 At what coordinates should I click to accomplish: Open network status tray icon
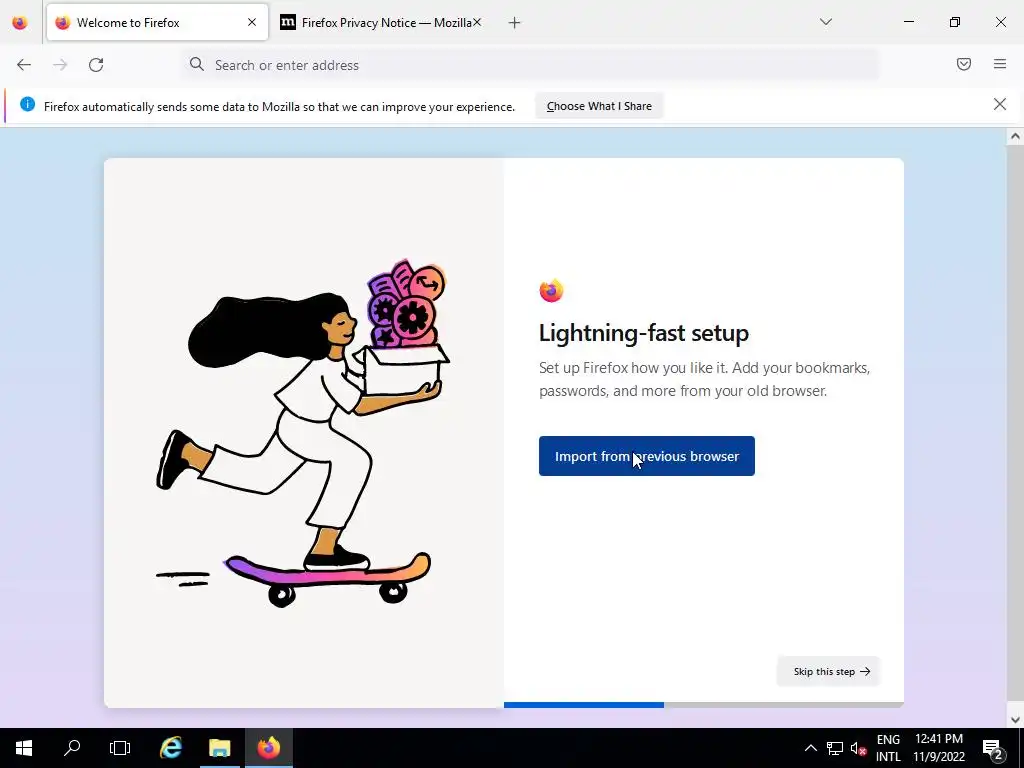point(835,748)
